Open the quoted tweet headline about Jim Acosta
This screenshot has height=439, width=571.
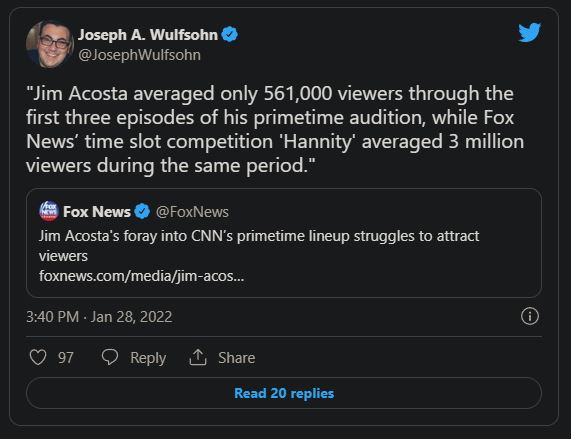click(x=259, y=246)
